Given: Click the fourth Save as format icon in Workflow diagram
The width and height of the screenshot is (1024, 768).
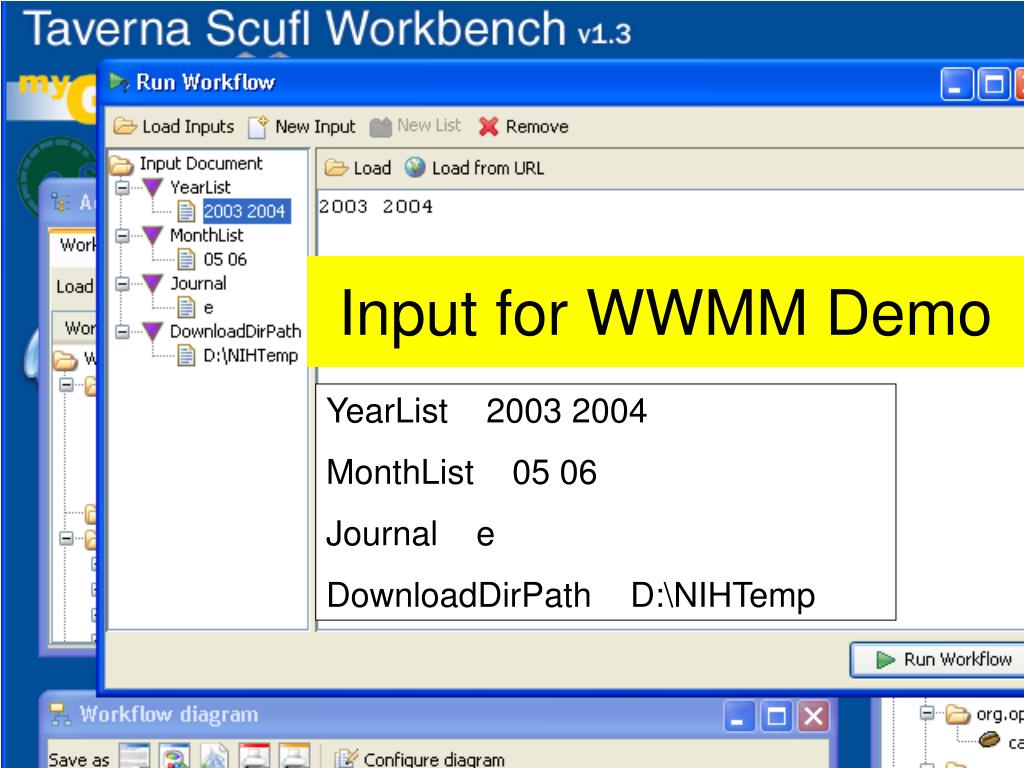Looking at the screenshot, I should click(254, 756).
